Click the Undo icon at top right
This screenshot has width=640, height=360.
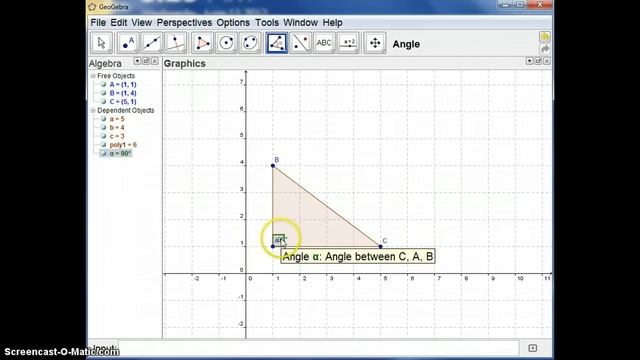pos(544,37)
